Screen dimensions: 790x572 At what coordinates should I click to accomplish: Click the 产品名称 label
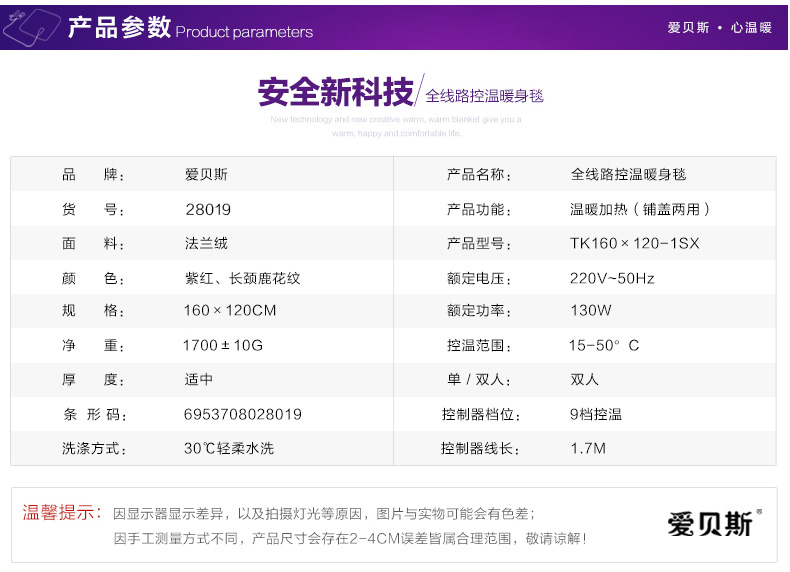click(x=479, y=174)
